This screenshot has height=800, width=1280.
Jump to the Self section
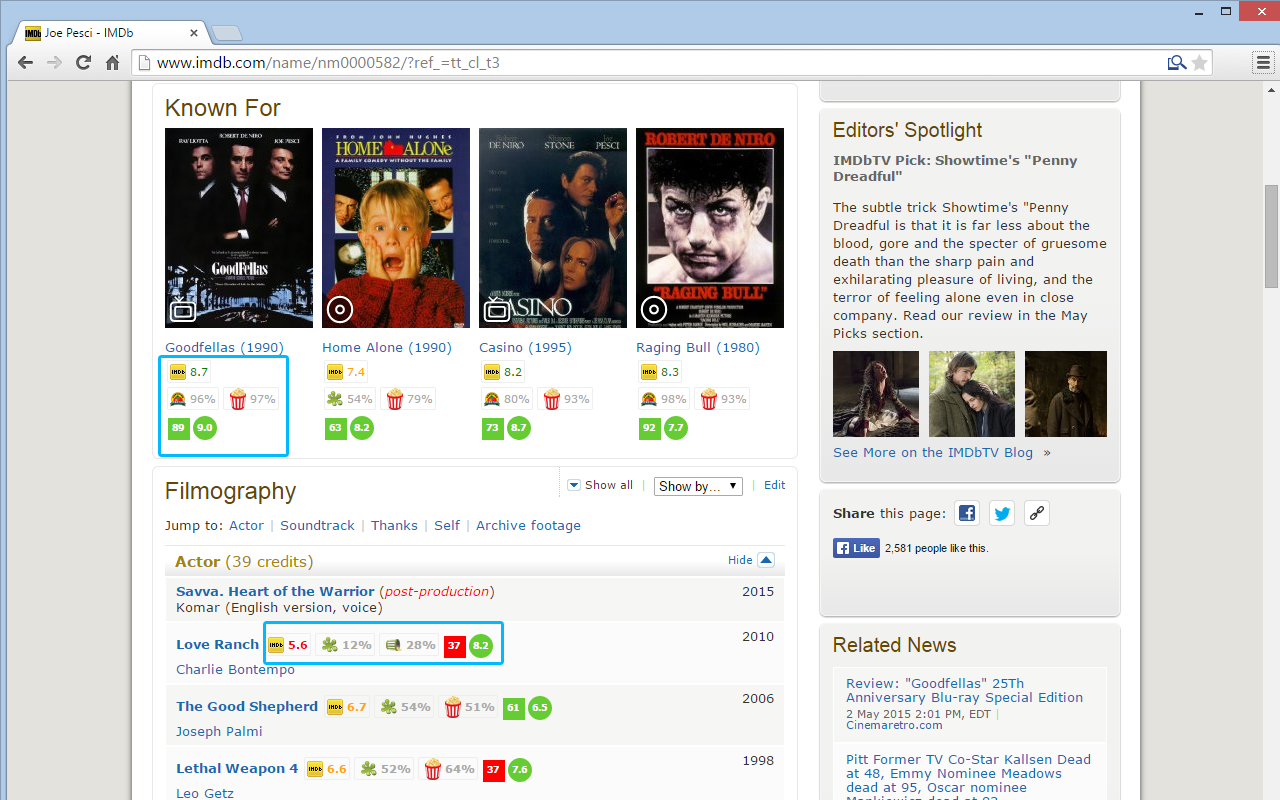coord(447,525)
